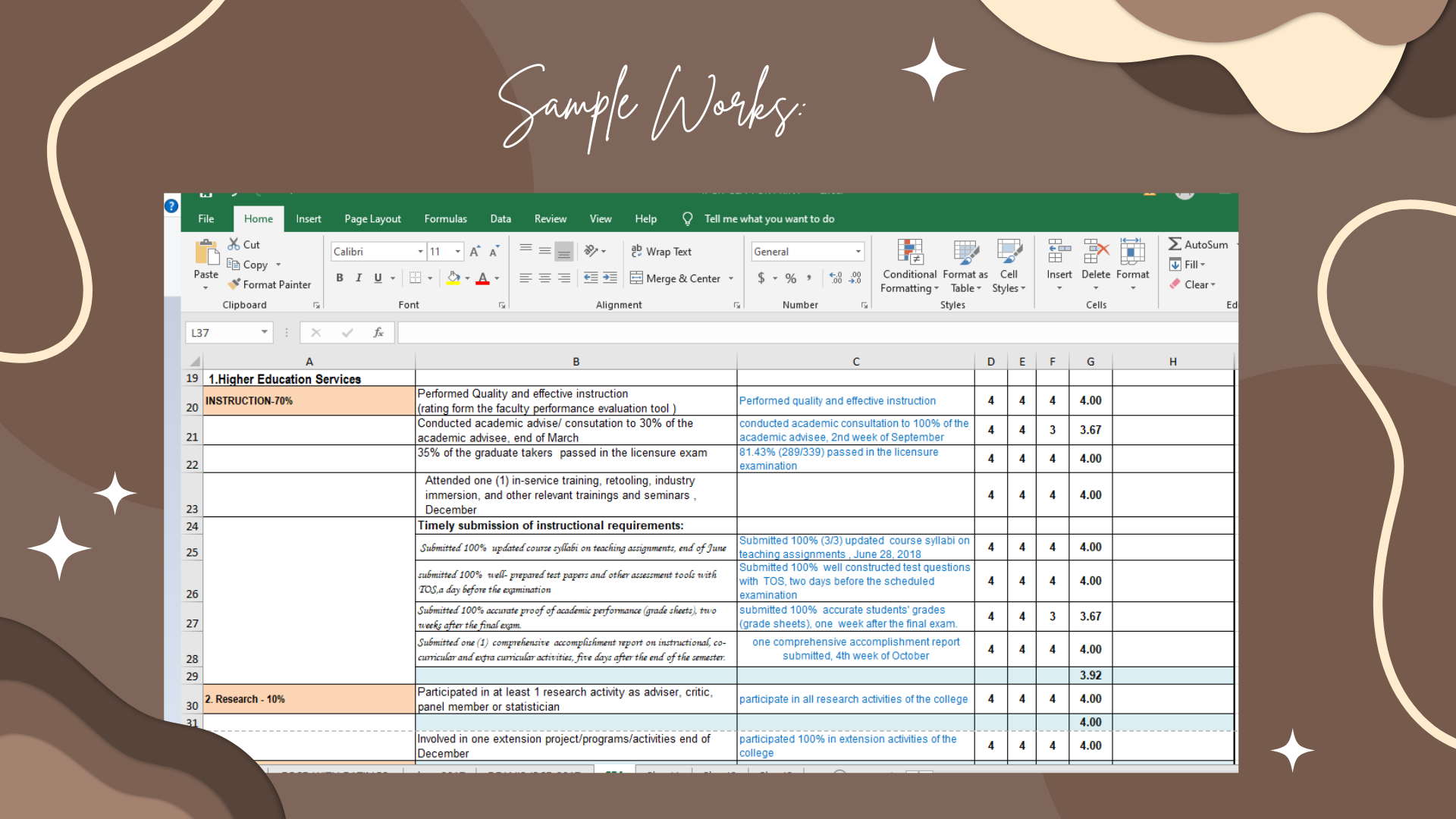Click the Accounting dollar format icon
Viewport: 1456px width, 819px height.
761,278
